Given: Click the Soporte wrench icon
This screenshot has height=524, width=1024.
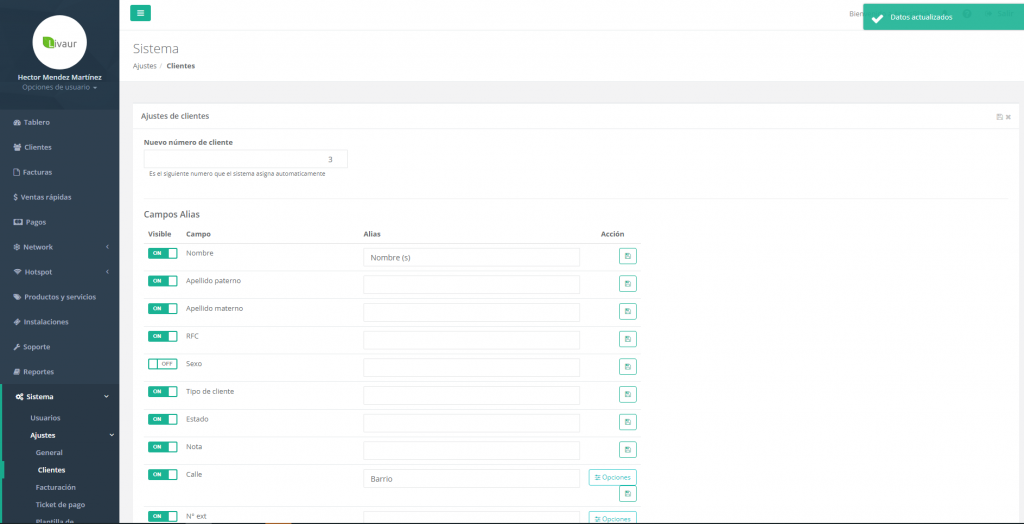Looking at the screenshot, I should (17, 347).
